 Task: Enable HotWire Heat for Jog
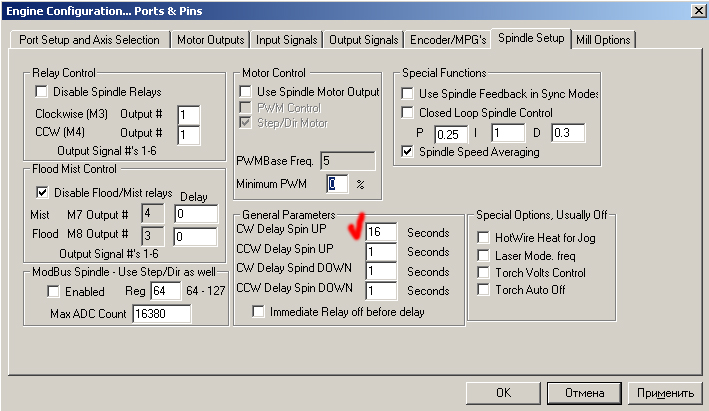pyautogui.click(x=484, y=237)
